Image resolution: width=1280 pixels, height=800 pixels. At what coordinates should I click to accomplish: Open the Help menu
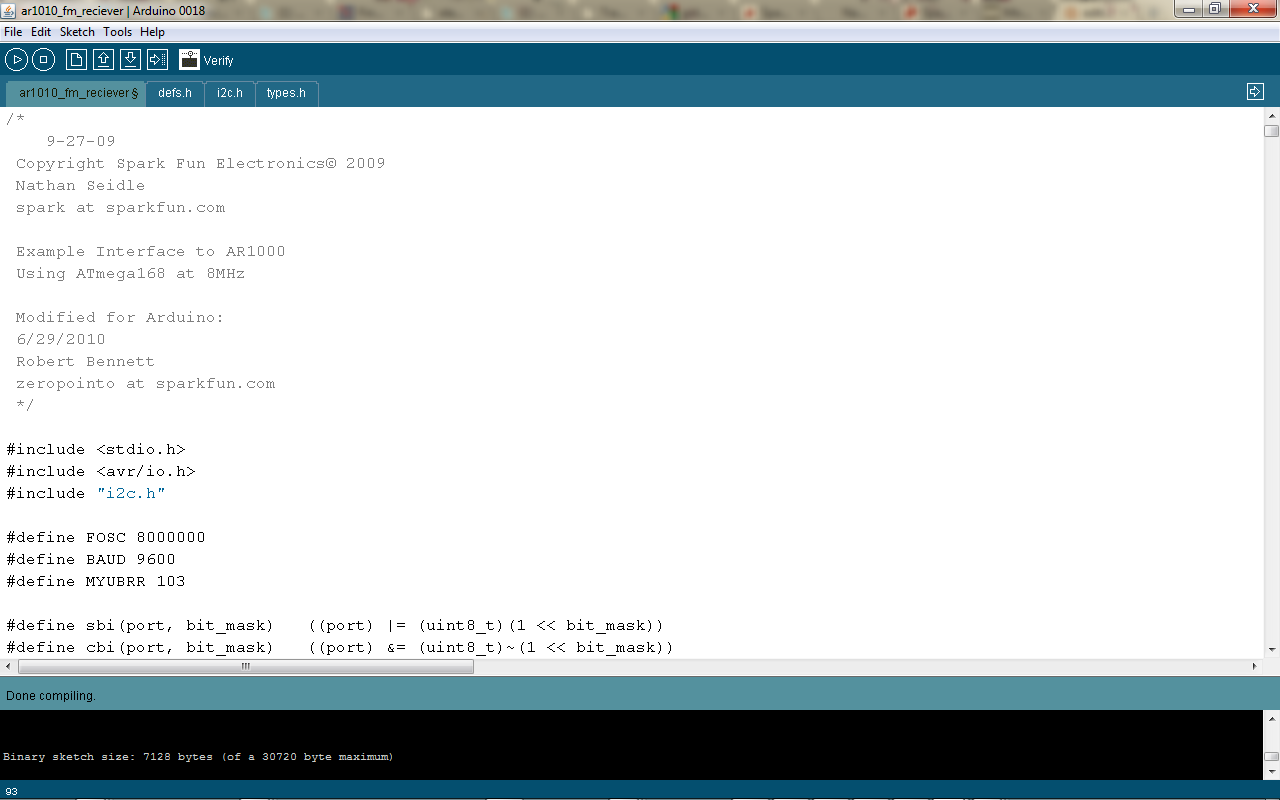click(152, 31)
